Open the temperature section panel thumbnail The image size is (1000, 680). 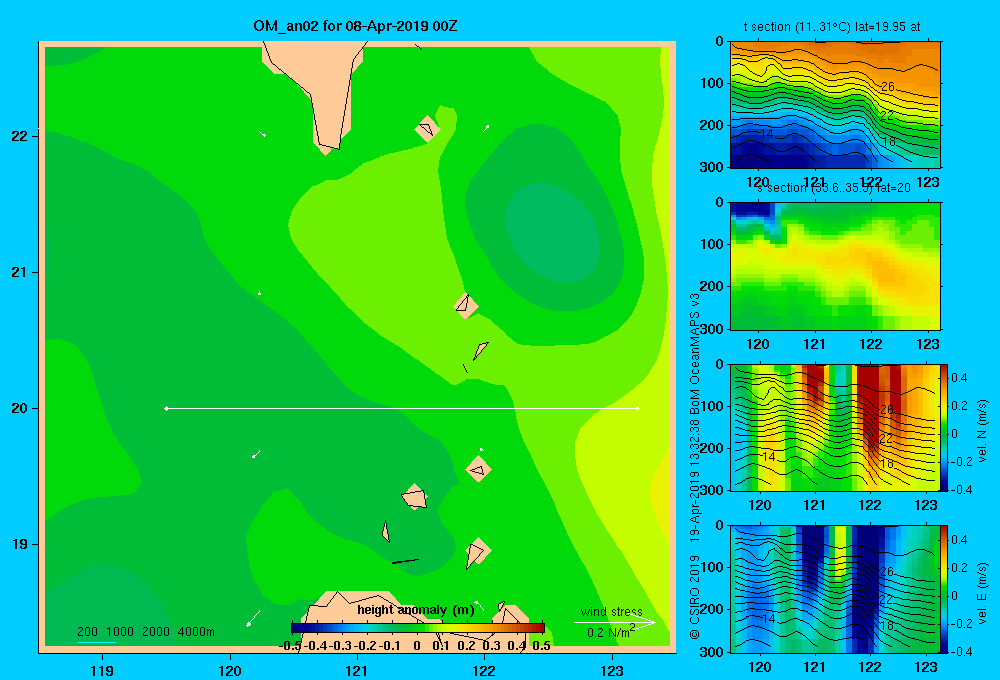tap(835, 105)
